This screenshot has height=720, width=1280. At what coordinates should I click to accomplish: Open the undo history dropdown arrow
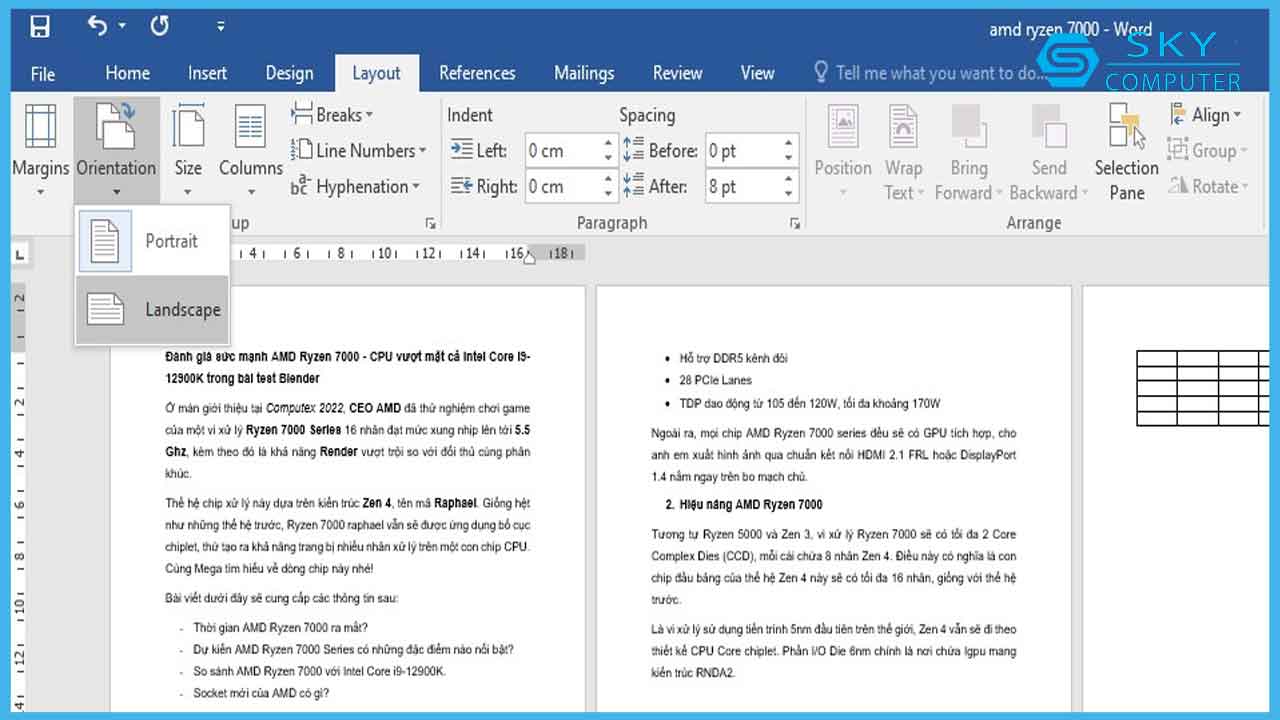click(122, 26)
